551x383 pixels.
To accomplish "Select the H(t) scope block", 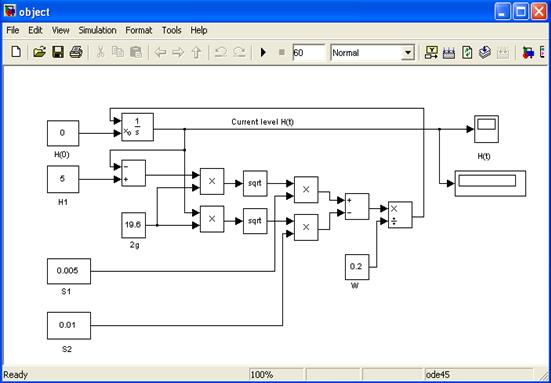I will pyautogui.click(x=486, y=129).
